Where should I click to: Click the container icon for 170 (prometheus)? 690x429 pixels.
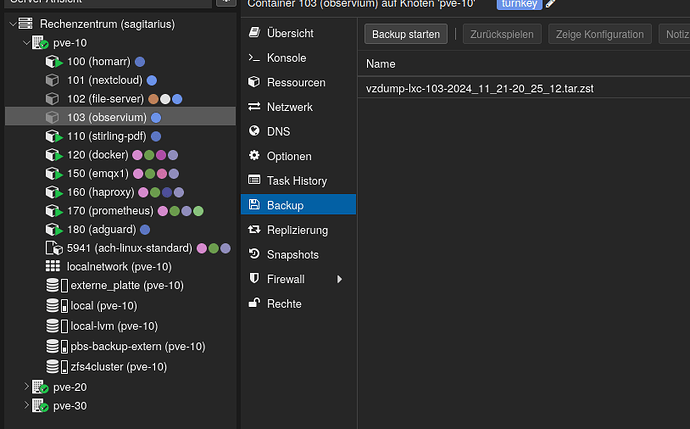54,211
